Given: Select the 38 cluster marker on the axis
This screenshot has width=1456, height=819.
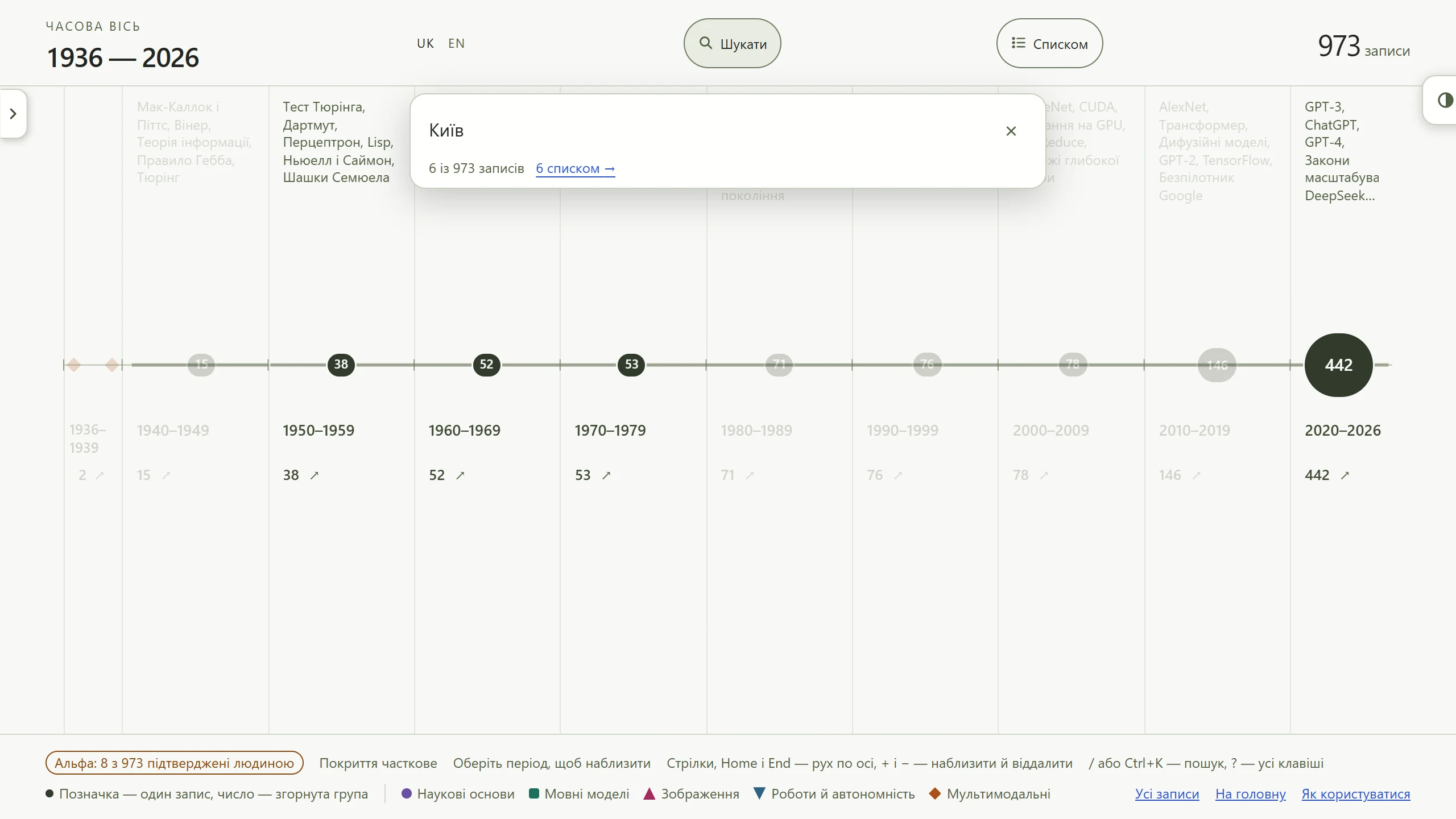Looking at the screenshot, I should tap(341, 365).
